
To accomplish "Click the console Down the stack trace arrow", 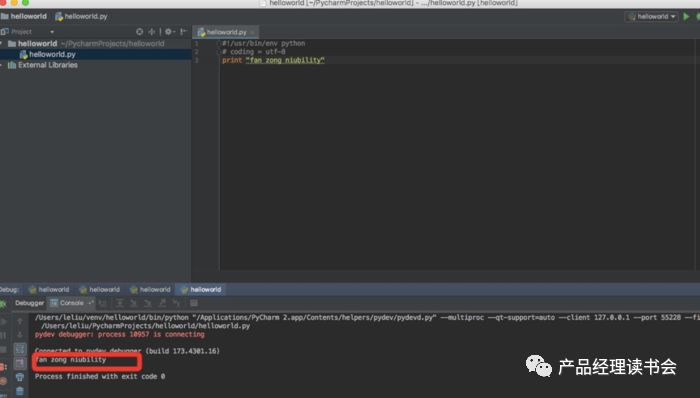I will pos(20,335).
